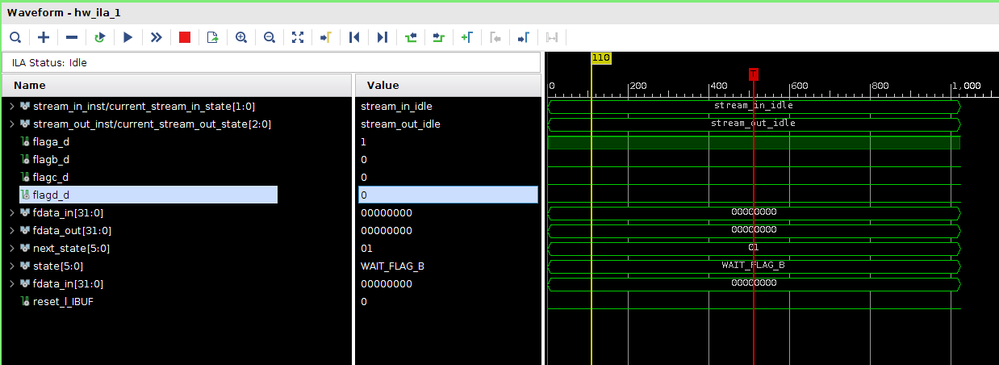Go to previous marker icon
Screen dimensions: 999x365
495,38
